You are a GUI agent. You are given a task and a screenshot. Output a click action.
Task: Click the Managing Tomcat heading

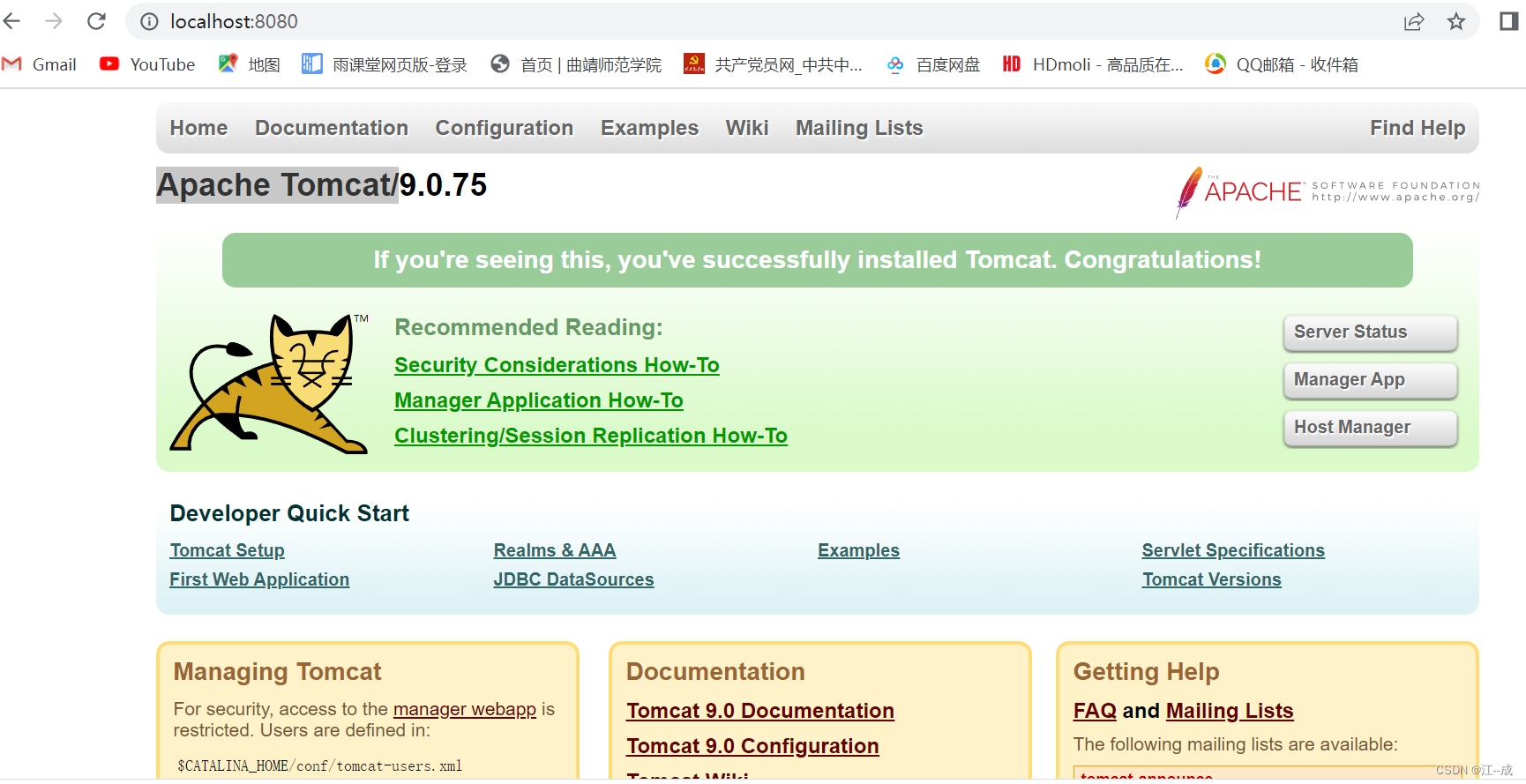coord(277,672)
